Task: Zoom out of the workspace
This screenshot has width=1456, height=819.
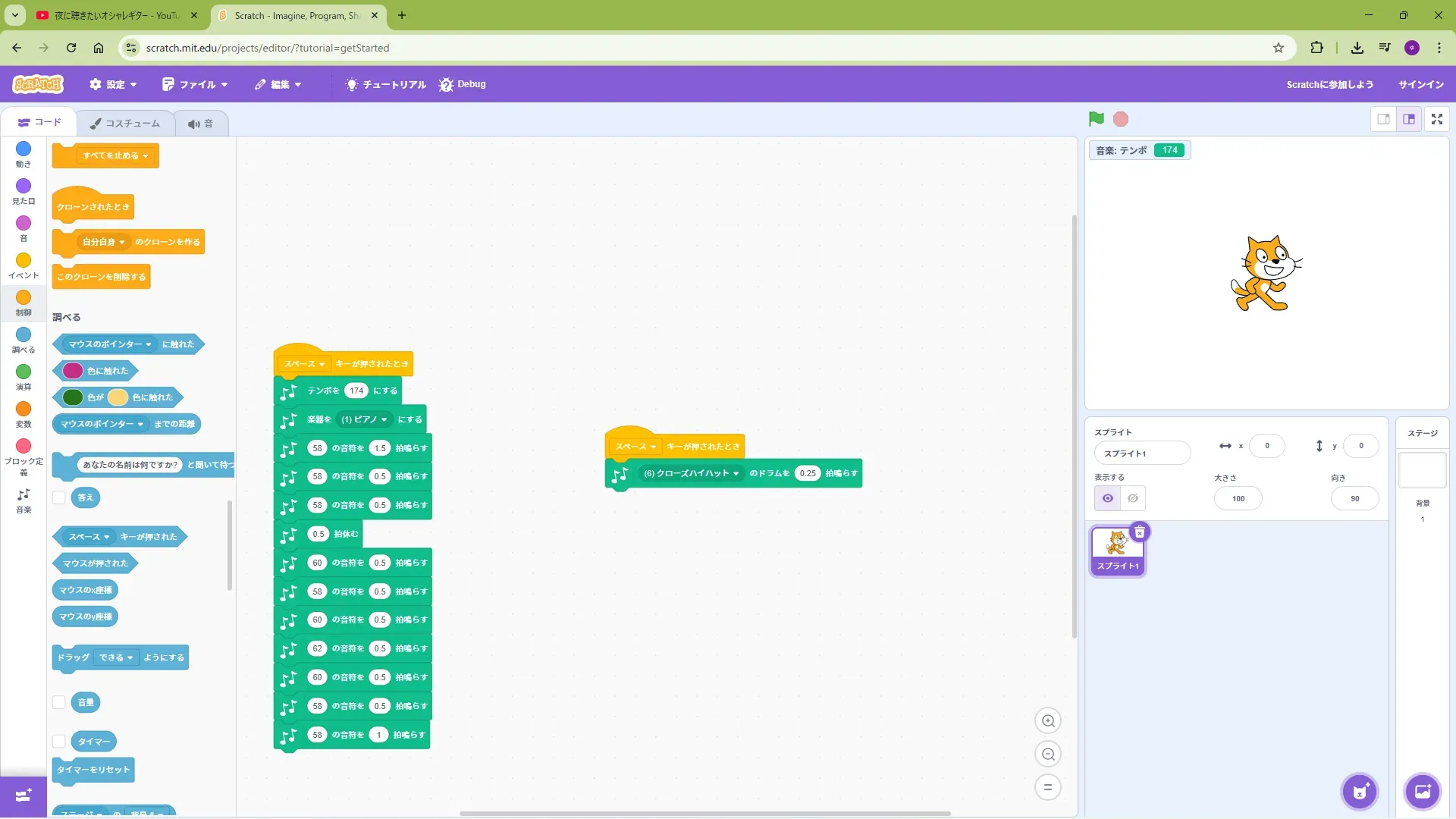Action: [1048, 755]
